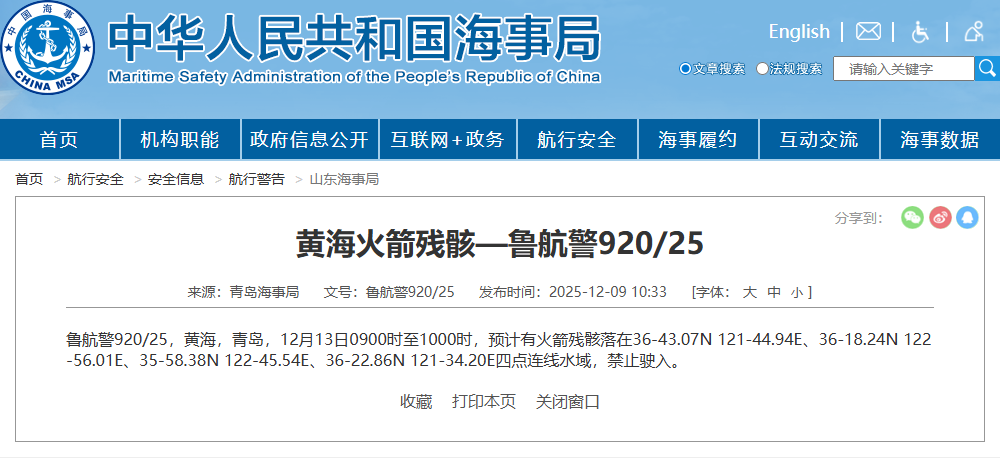Click the China MSA anchor logo
The height and width of the screenshot is (458, 1000).
tap(48, 47)
